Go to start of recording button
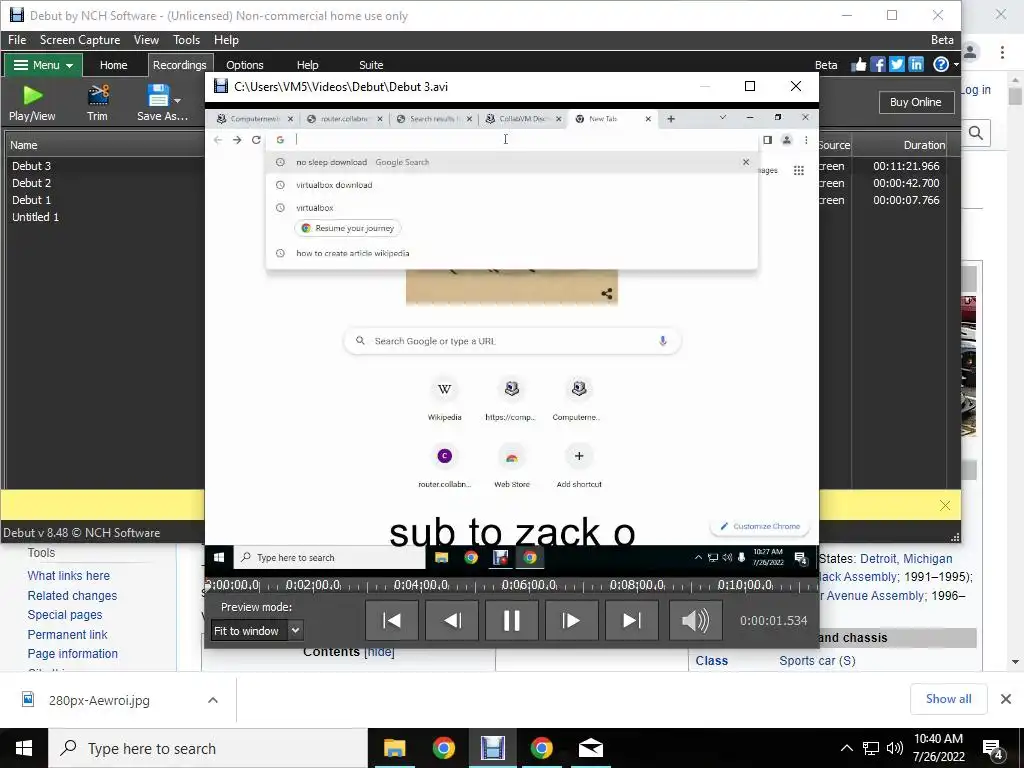Screen dimensions: 1024x768 [x=392, y=620]
